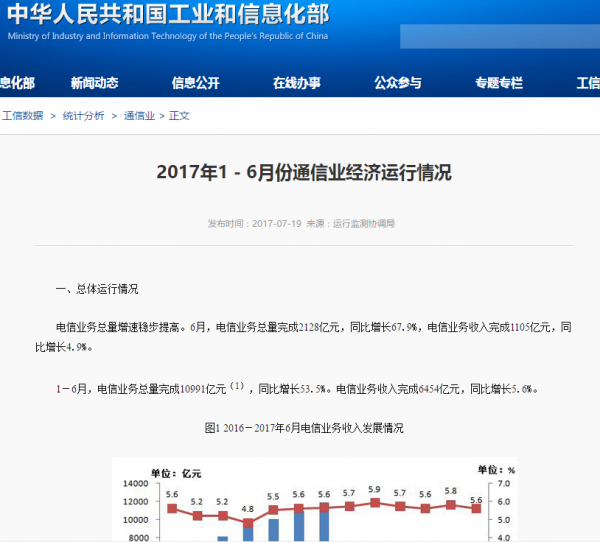Click the English ministry name subtitle
This screenshot has width=600, height=542.
click(168, 36)
